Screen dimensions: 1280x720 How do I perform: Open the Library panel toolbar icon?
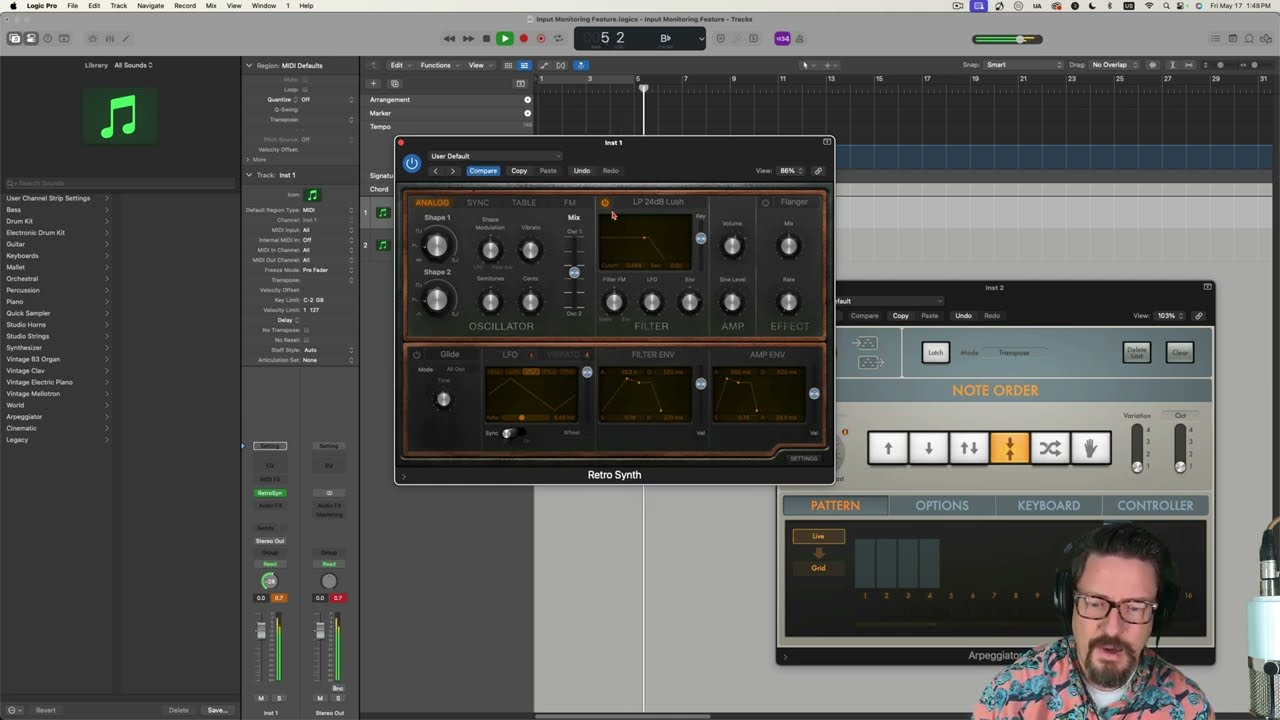[x=14, y=39]
